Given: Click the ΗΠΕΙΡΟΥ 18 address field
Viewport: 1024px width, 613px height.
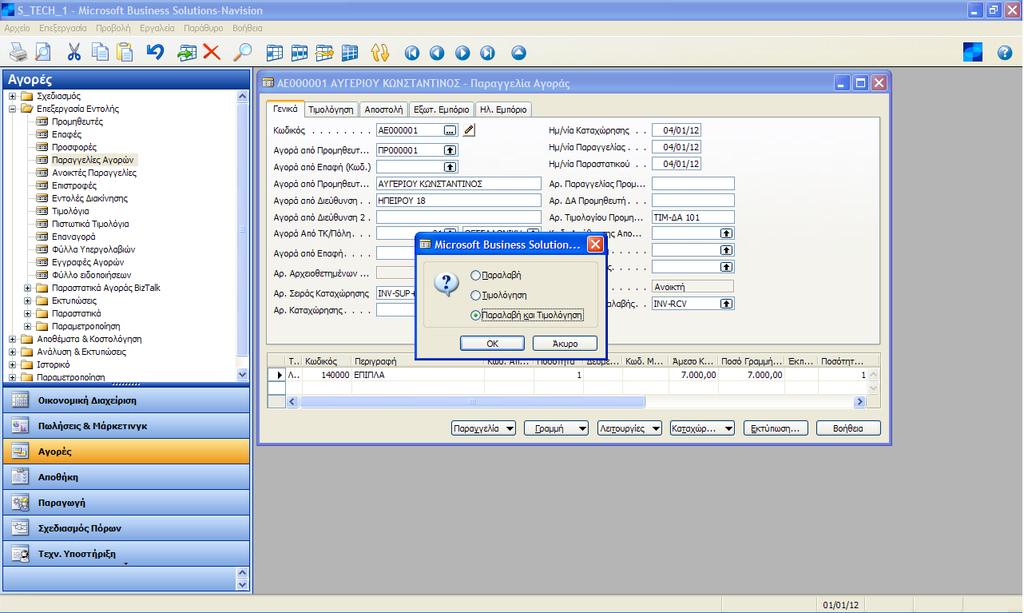Looking at the screenshot, I should coord(458,200).
